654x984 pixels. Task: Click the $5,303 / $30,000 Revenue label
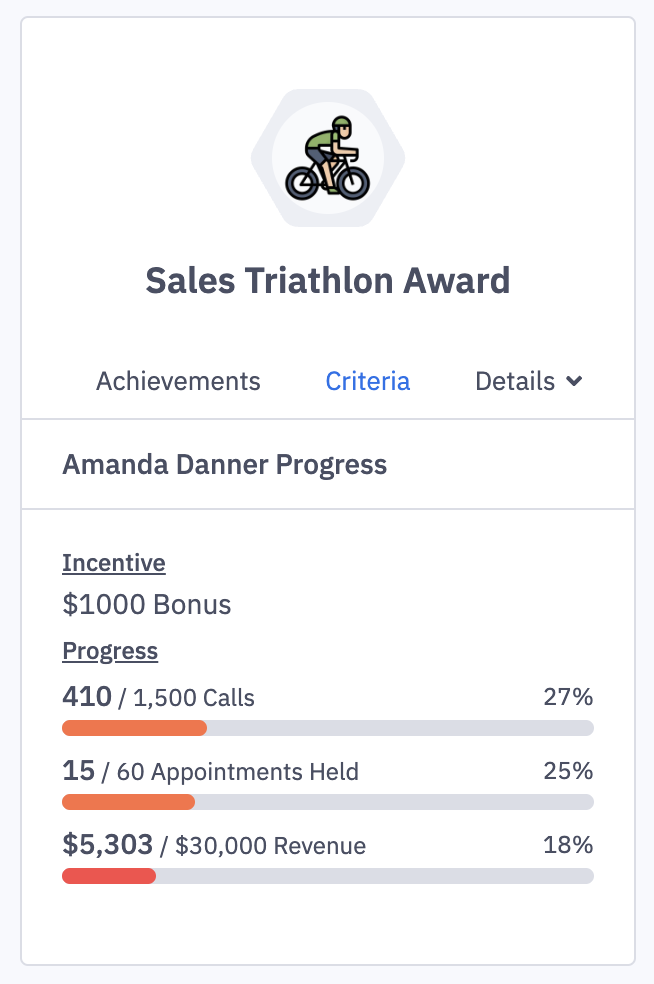pos(214,846)
